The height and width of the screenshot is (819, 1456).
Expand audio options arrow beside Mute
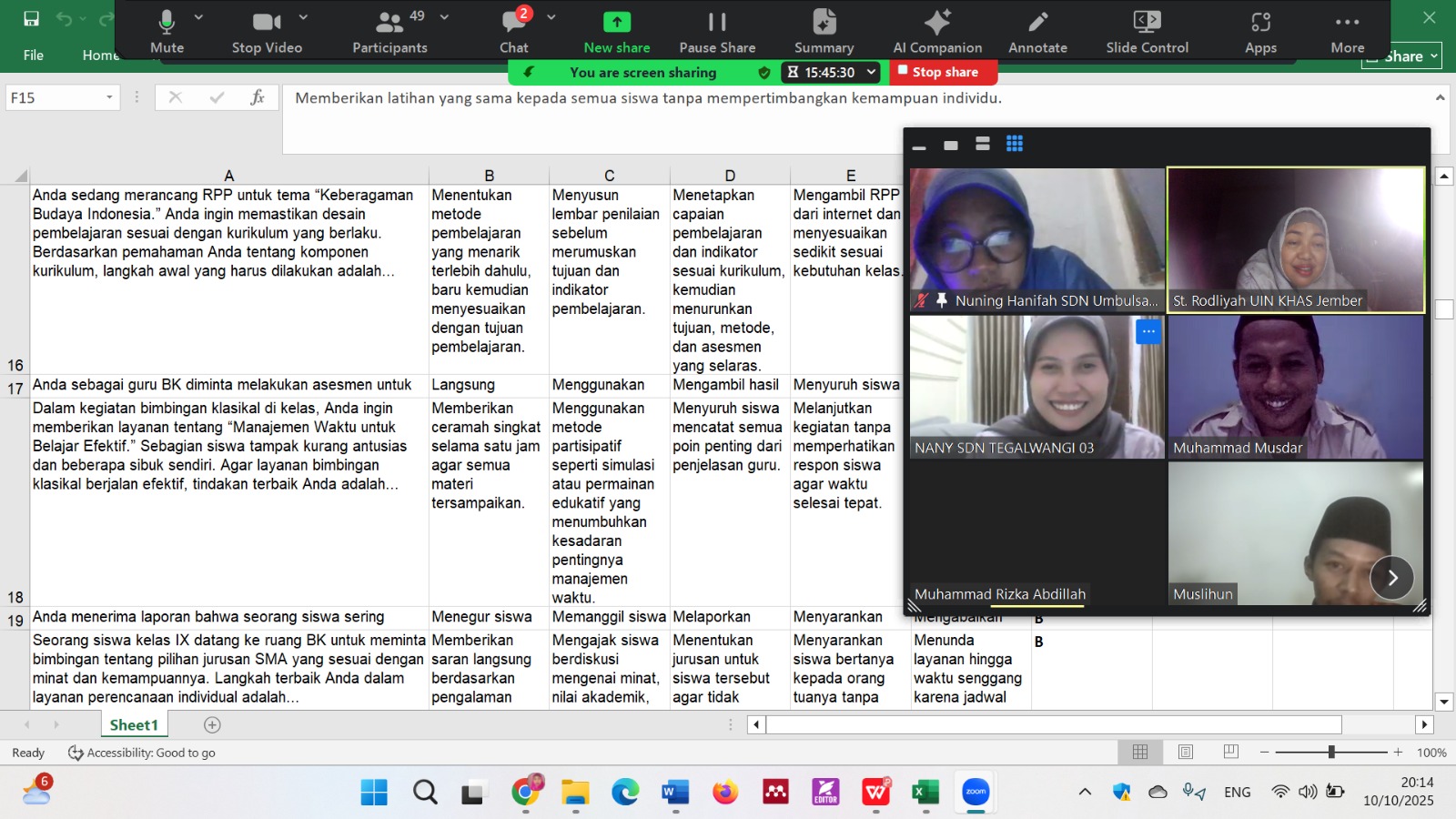coord(198,17)
